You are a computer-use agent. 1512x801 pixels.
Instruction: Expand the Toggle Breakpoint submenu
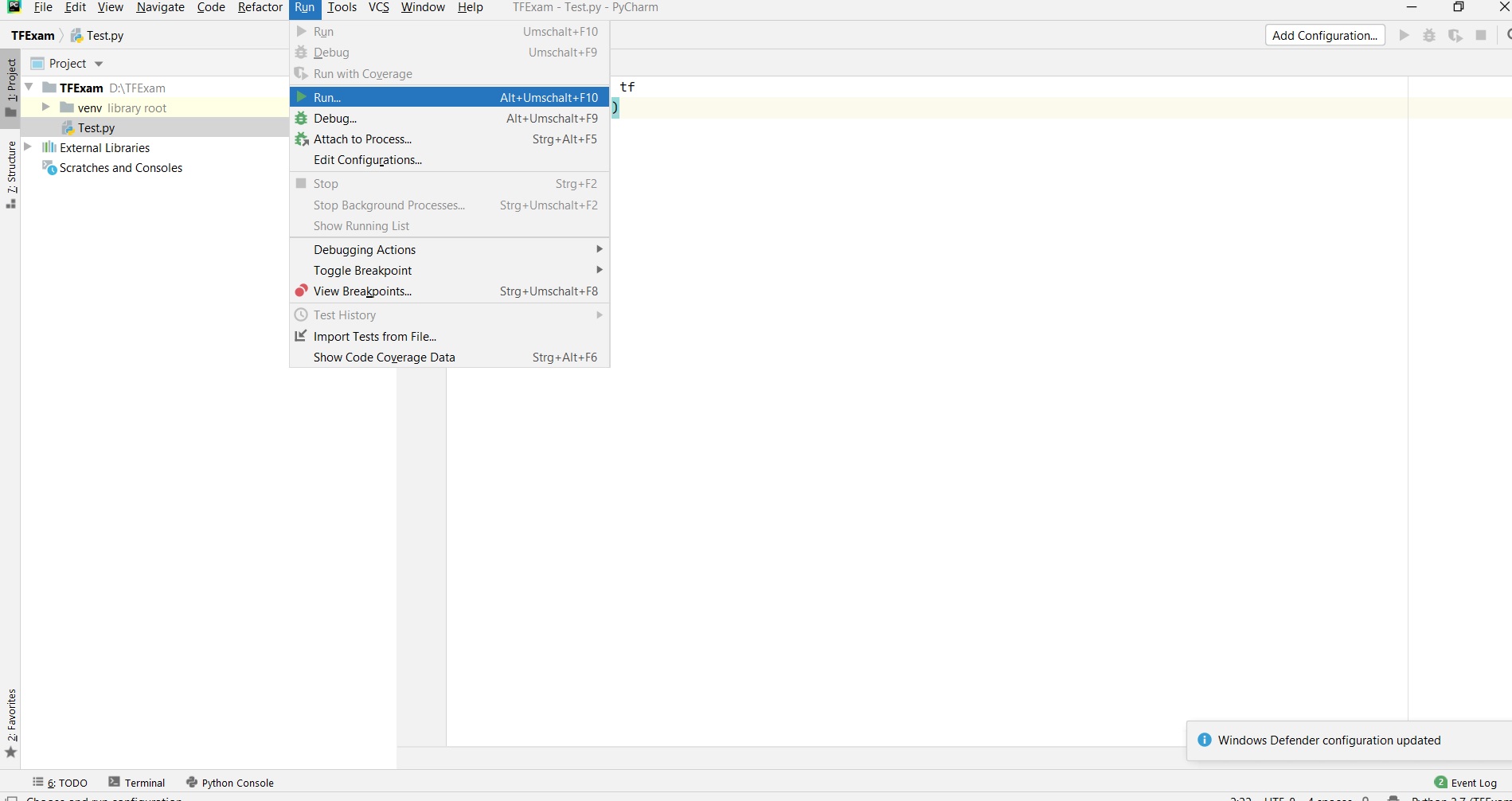point(449,270)
